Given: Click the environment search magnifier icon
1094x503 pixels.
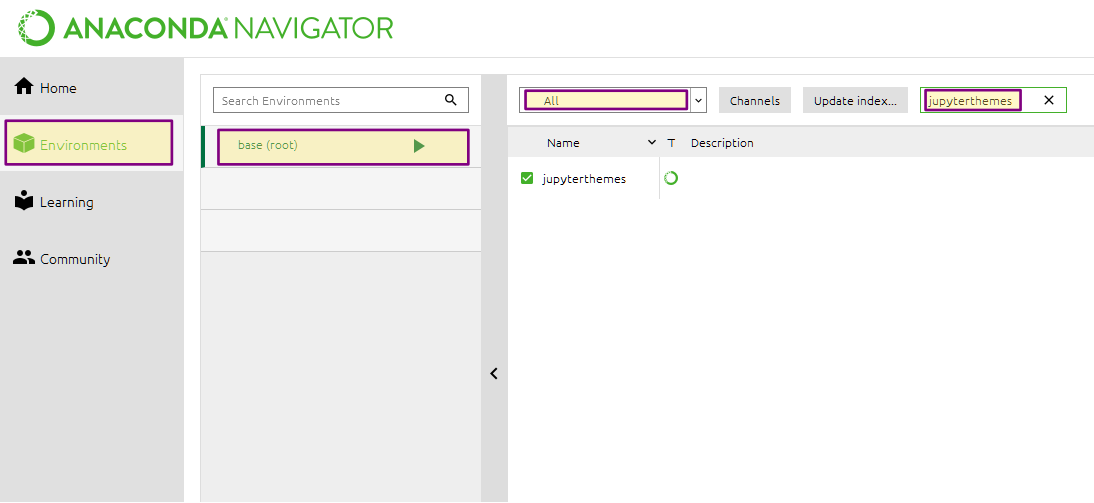Looking at the screenshot, I should pyautogui.click(x=451, y=100).
